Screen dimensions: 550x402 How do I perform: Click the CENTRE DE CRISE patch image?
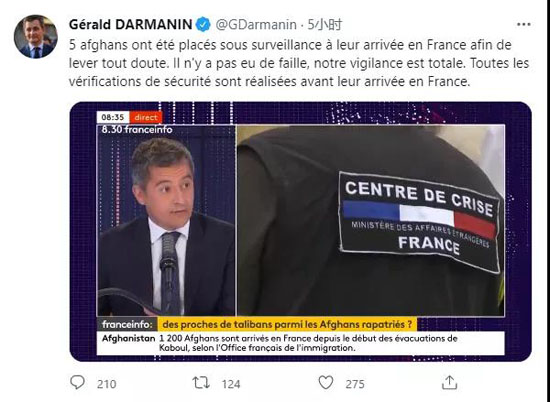pos(419,222)
